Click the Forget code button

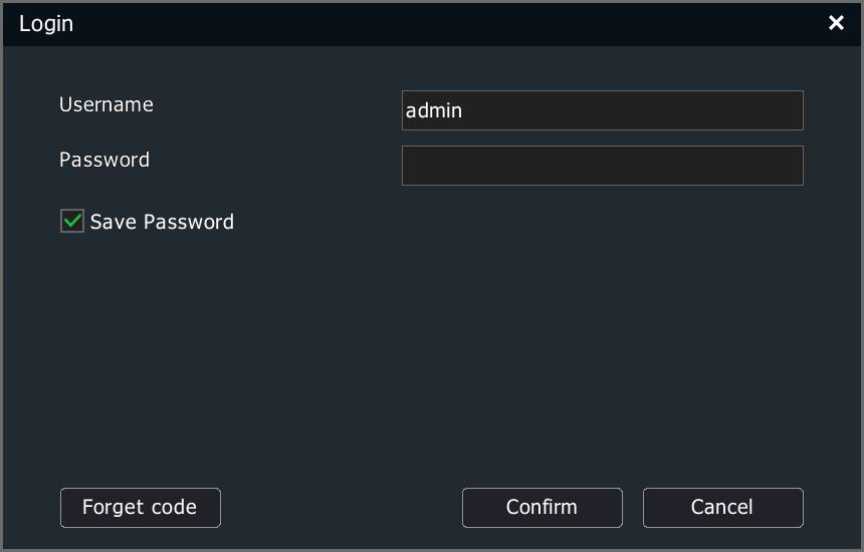coord(140,507)
